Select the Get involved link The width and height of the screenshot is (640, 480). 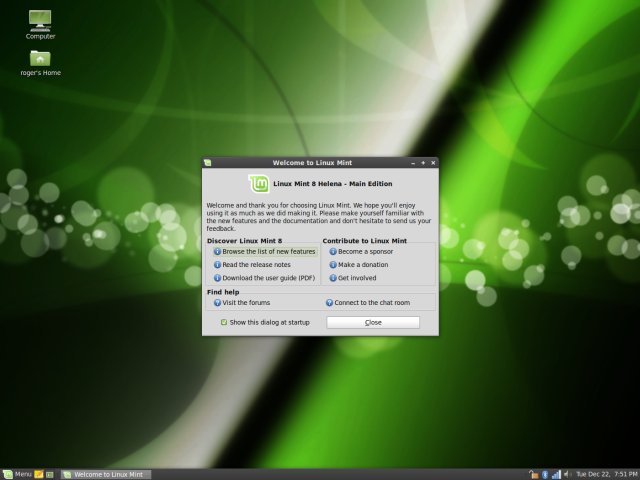pos(356,278)
